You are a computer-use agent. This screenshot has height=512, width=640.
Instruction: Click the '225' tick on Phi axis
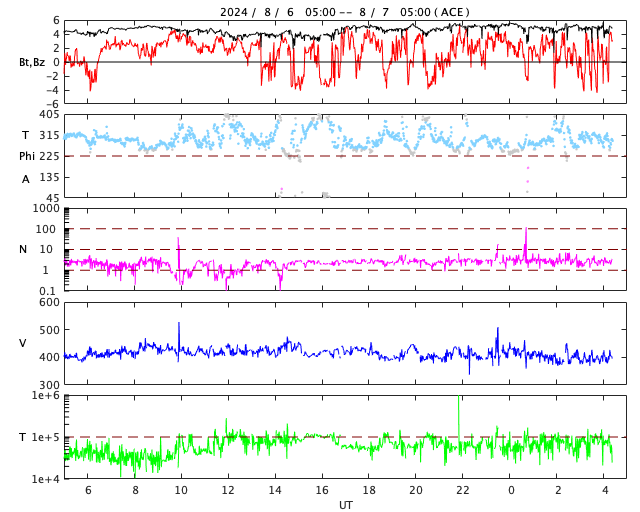point(49,156)
